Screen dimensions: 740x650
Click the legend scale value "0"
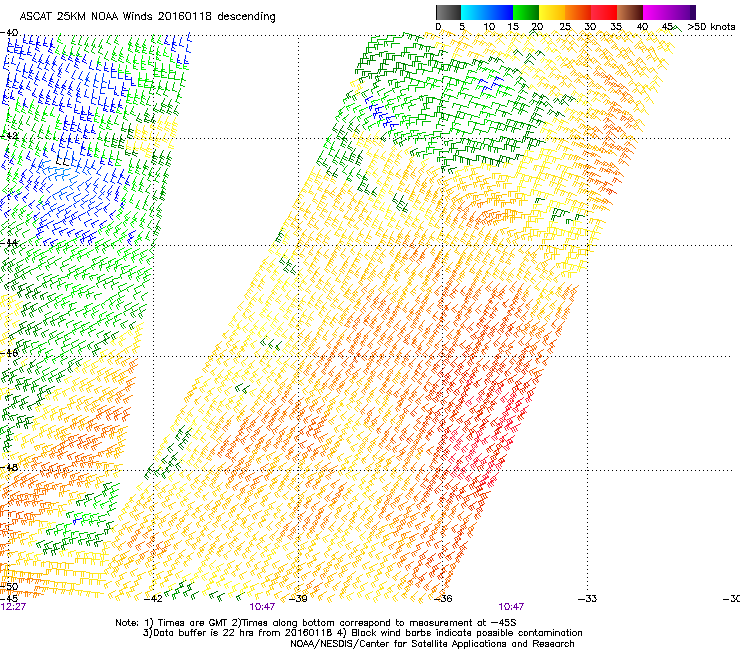438,27
